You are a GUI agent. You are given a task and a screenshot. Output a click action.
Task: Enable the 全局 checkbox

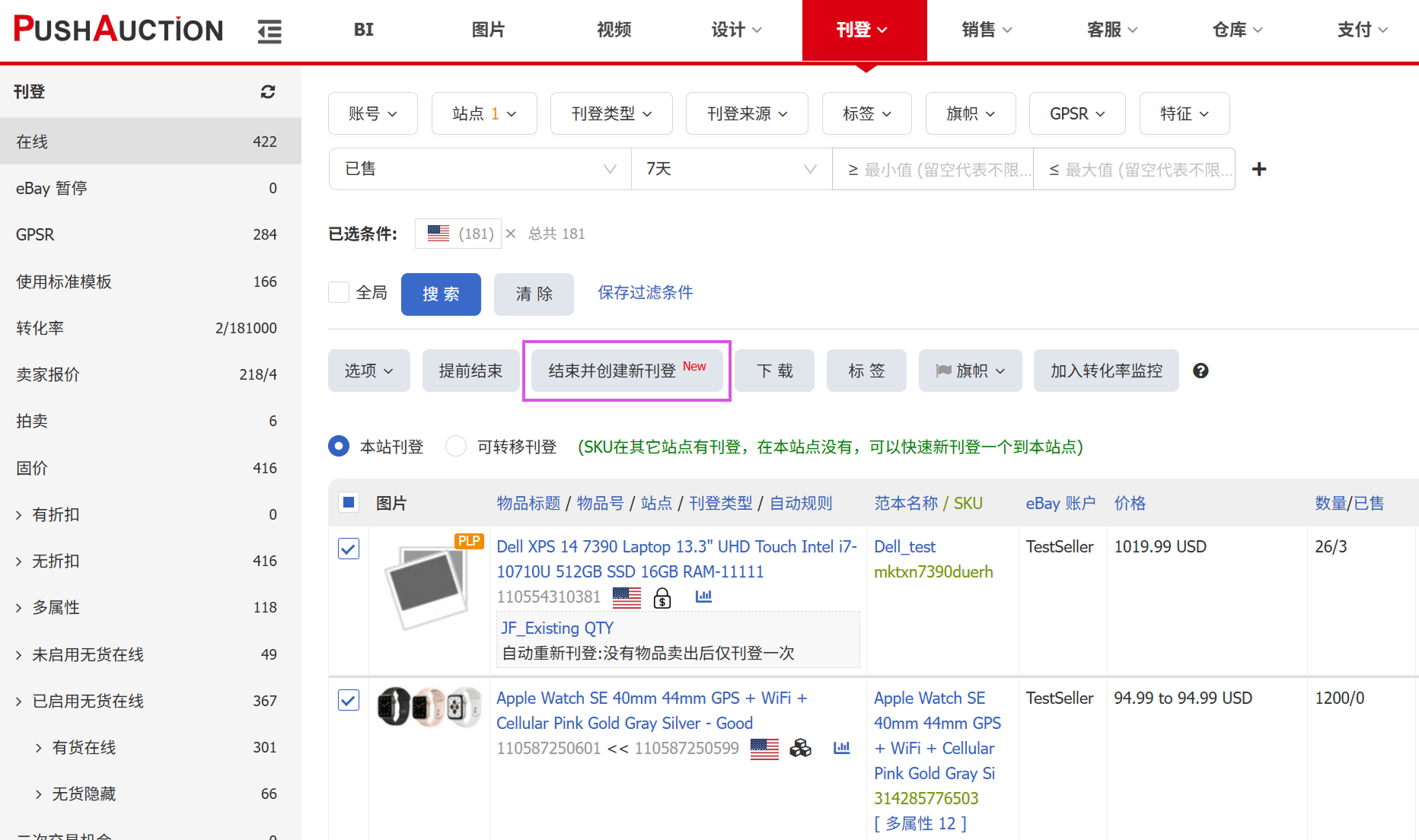click(339, 292)
